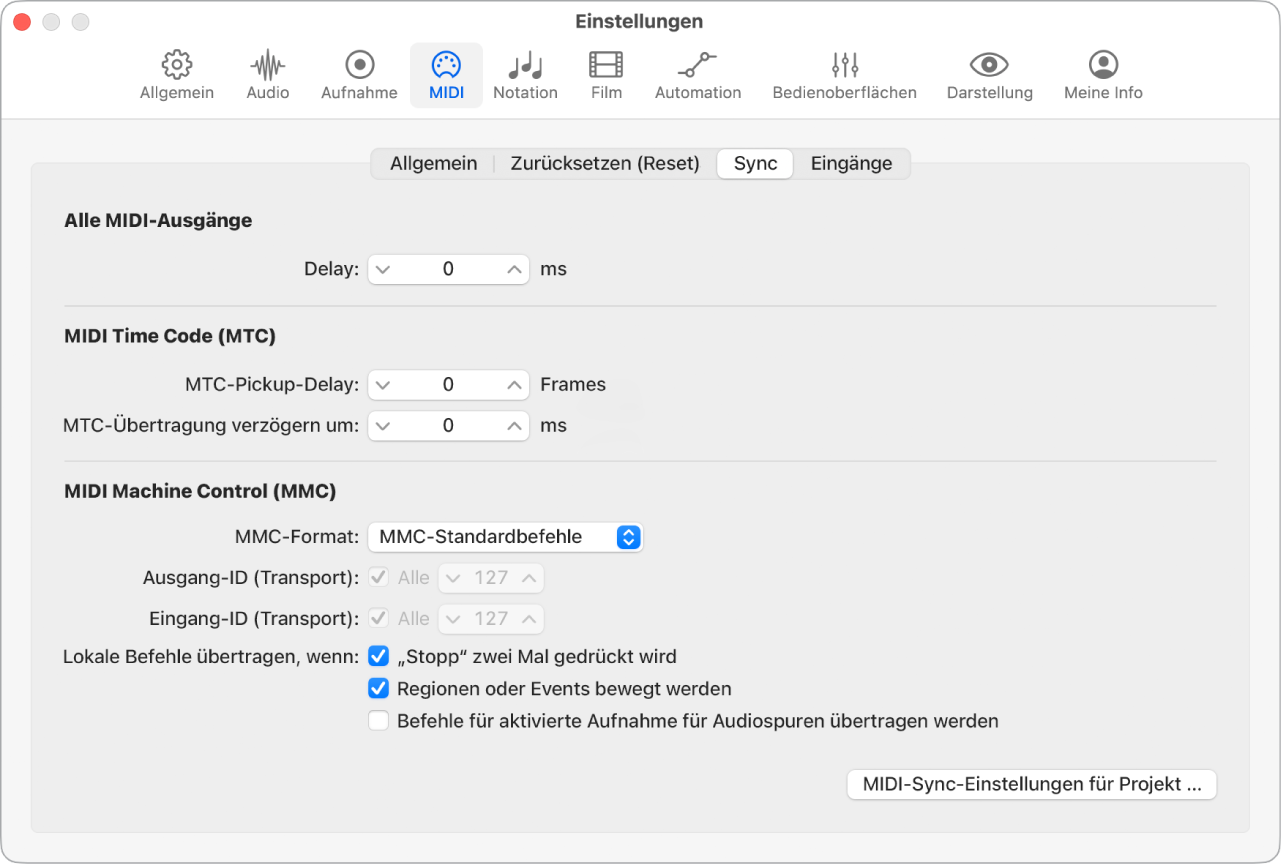Open the MMC-Format dropdown
Screen dimensions: 1282x865
point(505,537)
